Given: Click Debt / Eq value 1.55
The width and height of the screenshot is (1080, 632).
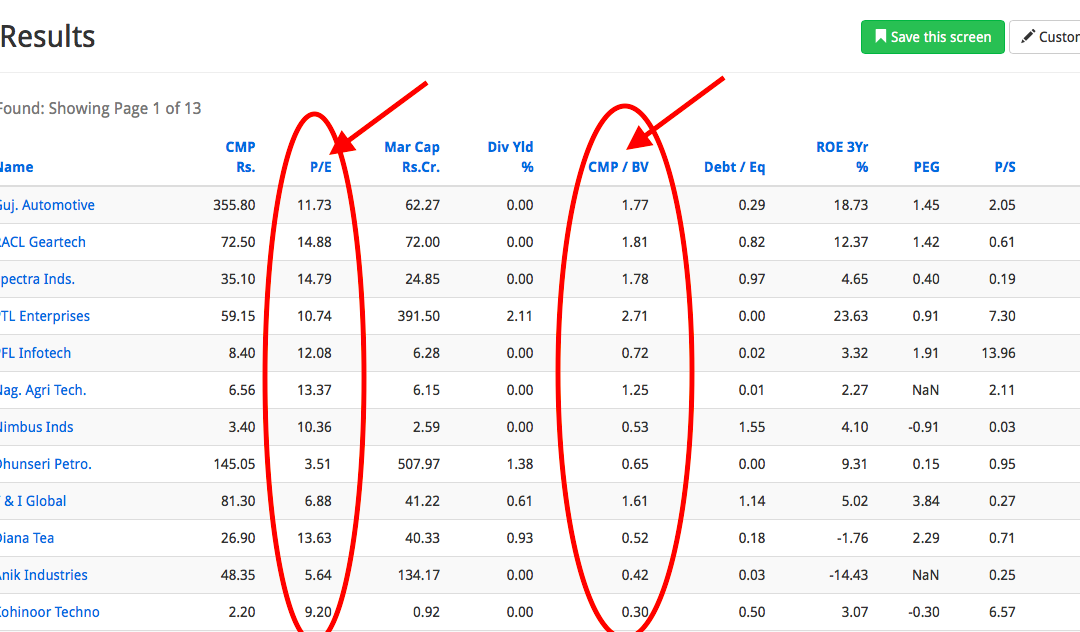Looking at the screenshot, I should click(x=751, y=428).
